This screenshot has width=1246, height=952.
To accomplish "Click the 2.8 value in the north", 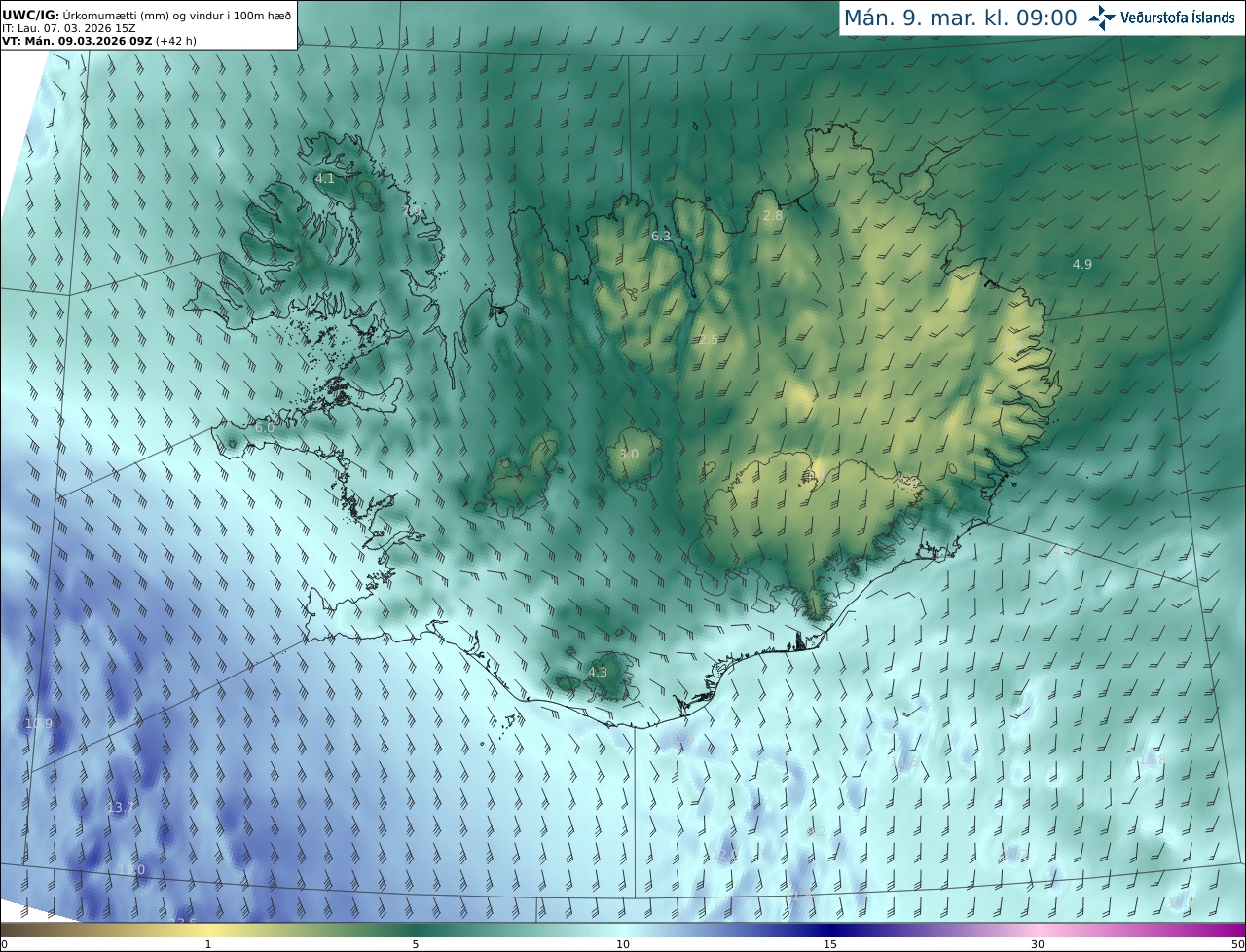I will tap(773, 216).
